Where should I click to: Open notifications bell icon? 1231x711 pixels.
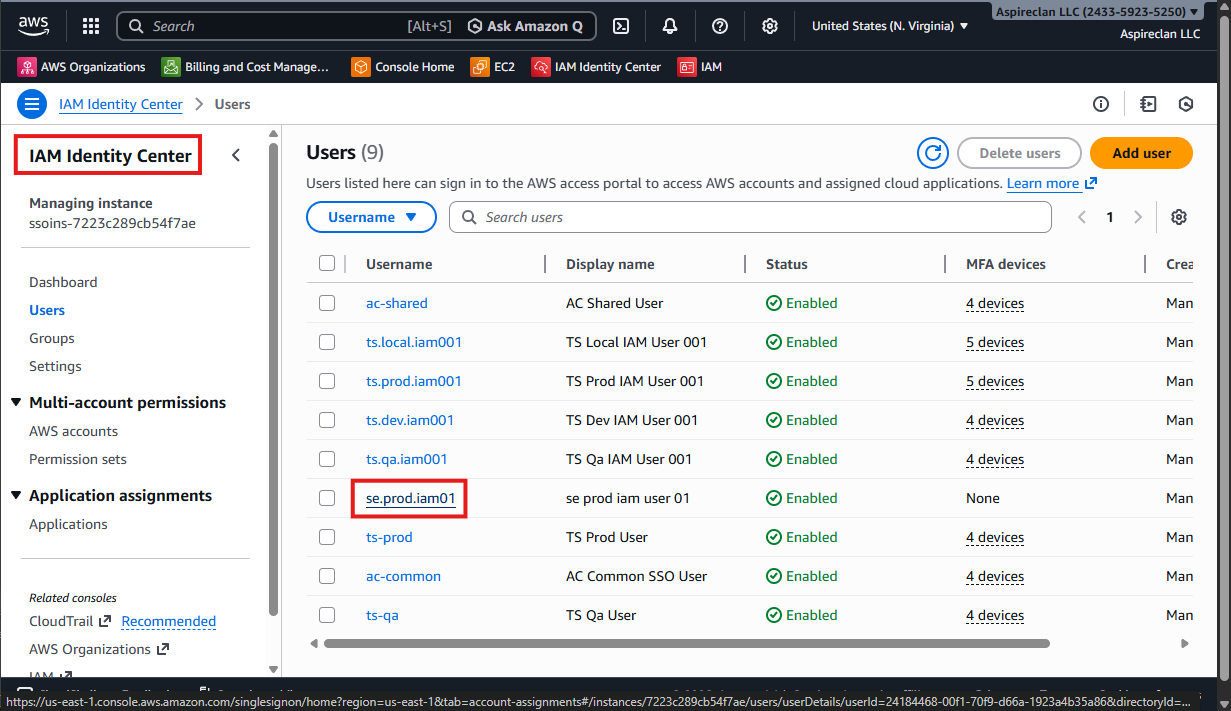670,26
